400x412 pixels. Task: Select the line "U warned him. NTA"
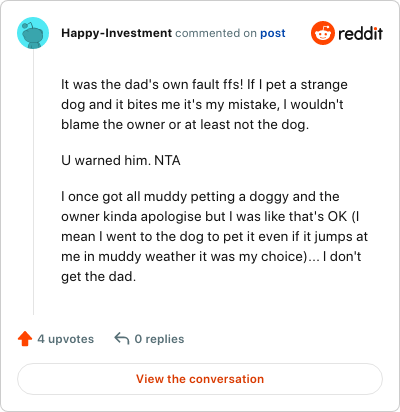click(121, 161)
